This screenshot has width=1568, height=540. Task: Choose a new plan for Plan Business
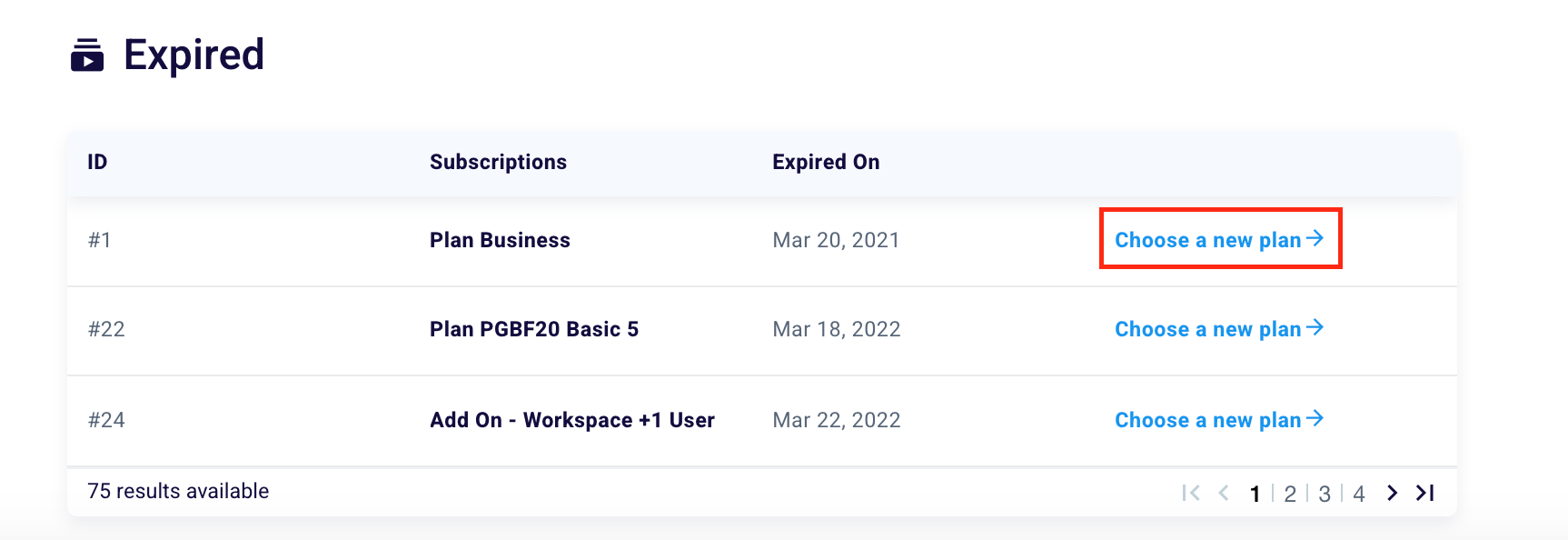pos(1219,240)
